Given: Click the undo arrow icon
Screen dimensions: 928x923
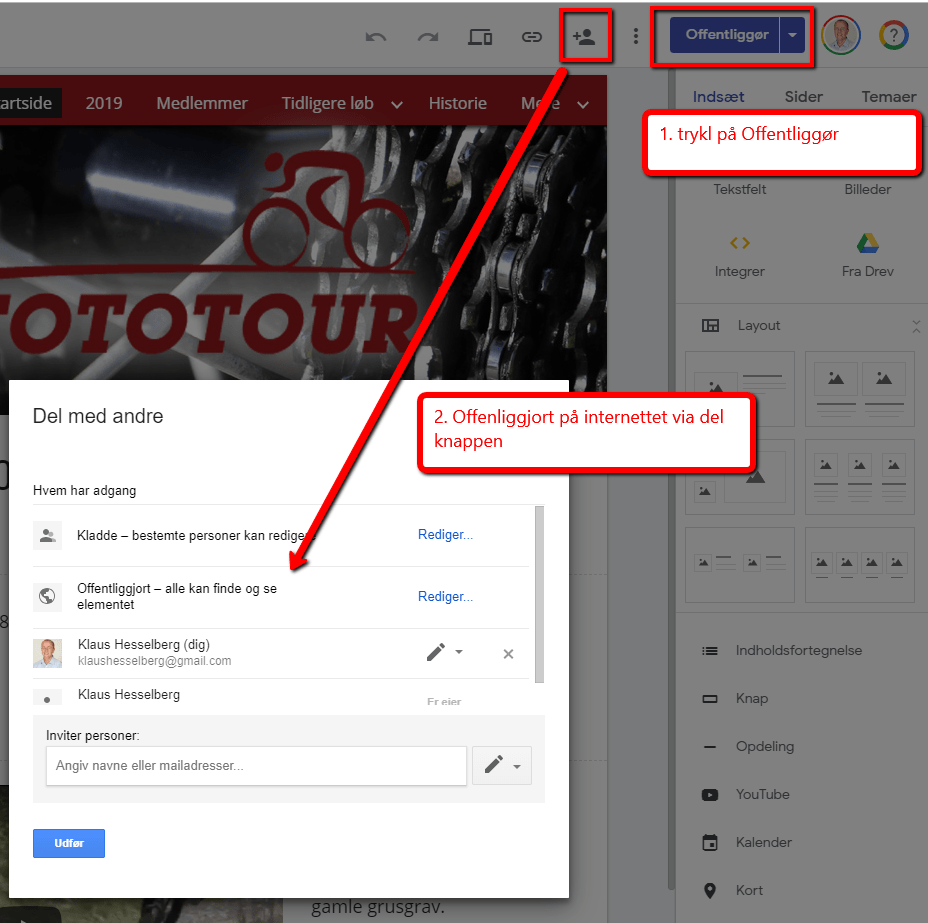Looking at the screenshot, I should coord(376,37).
